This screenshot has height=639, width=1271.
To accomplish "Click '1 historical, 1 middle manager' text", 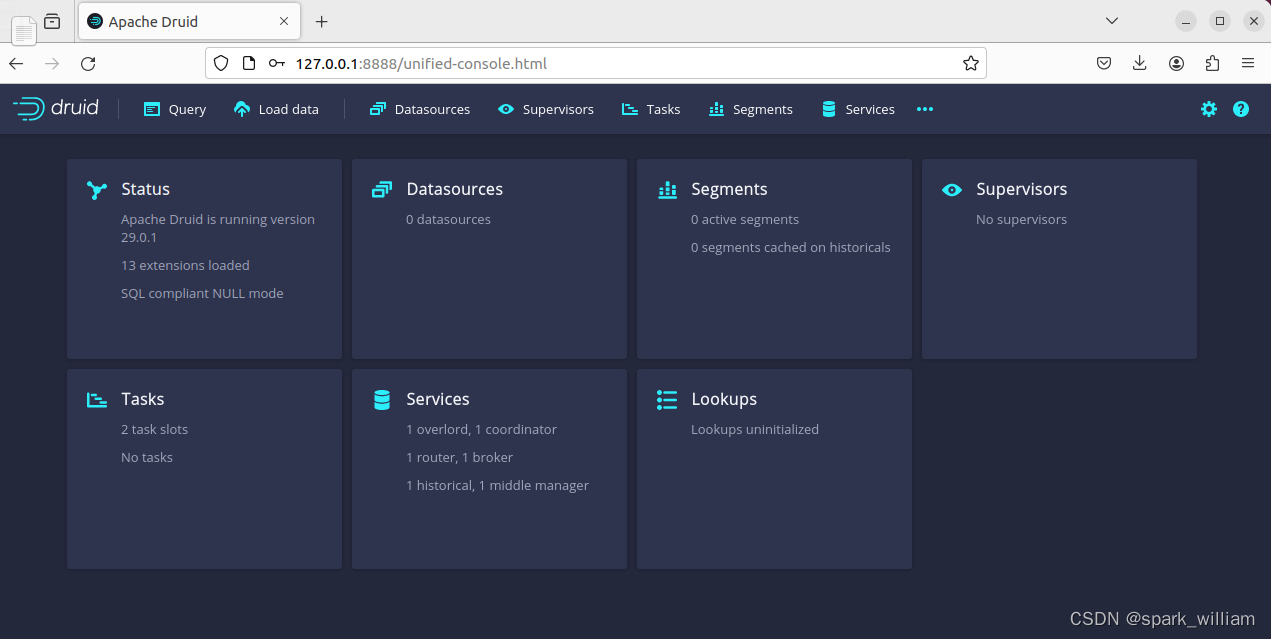I will [x=497, y=485].
